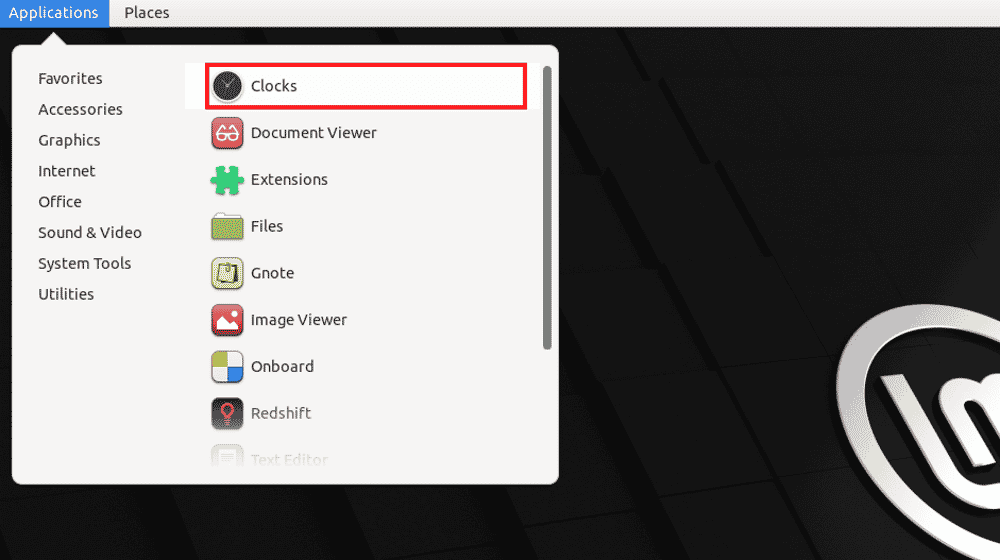The width and height of the screenshot is (1000, 560).
Task: Click the Image Viewer label
Action: (298, 320)
